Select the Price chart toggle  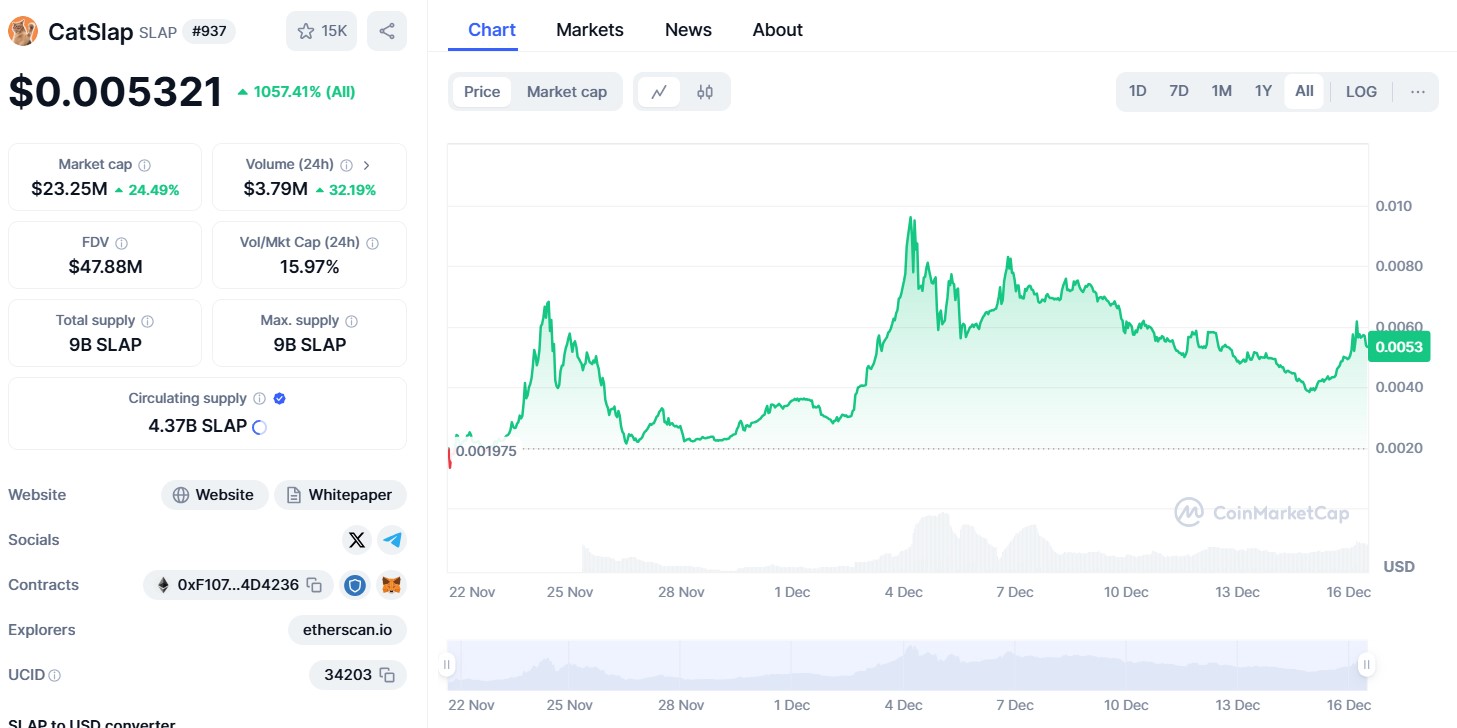point(482,92)
